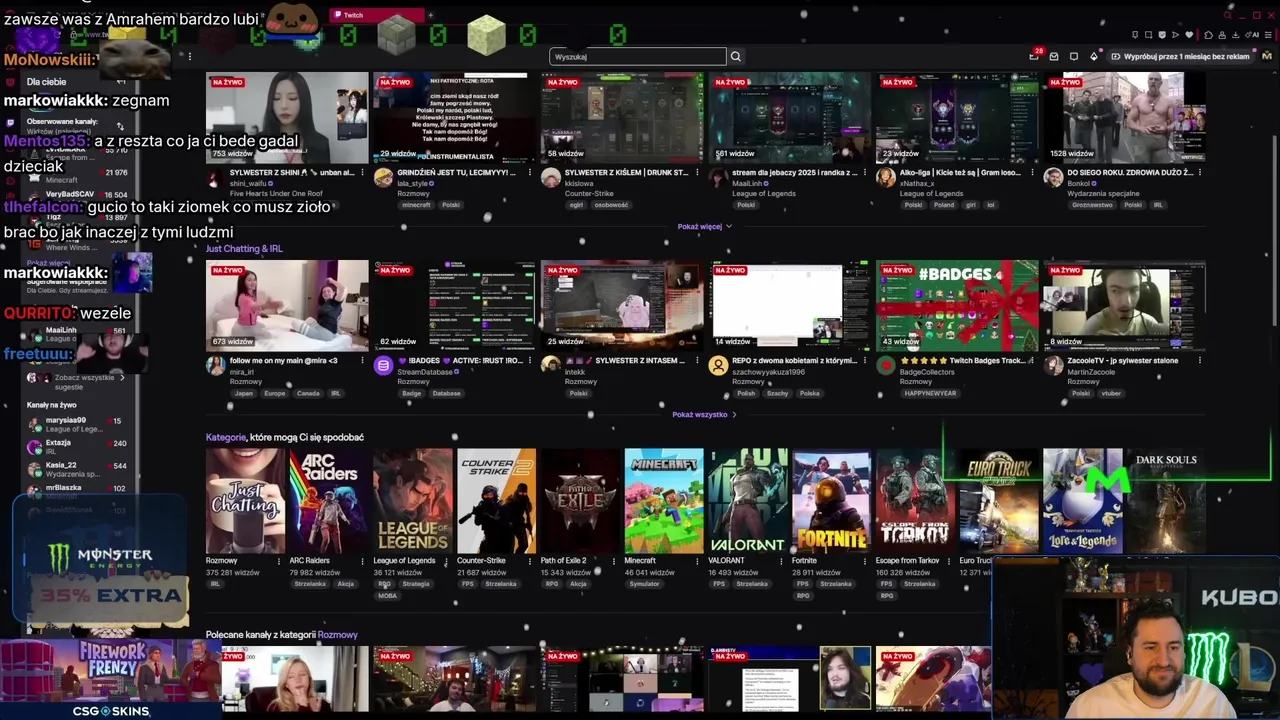Click the Wypróbuj przez 1 miesiąc bez reklam button
Viewport: 1280px width, 720px height.
click(x=1180, y=57)
